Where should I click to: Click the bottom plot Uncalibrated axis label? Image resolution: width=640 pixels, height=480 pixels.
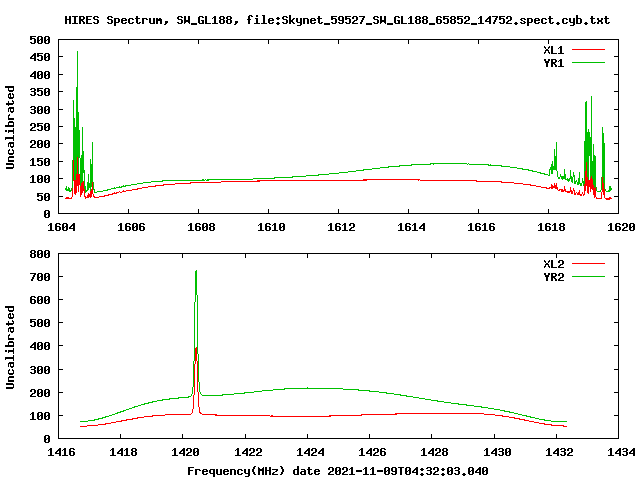10,347
